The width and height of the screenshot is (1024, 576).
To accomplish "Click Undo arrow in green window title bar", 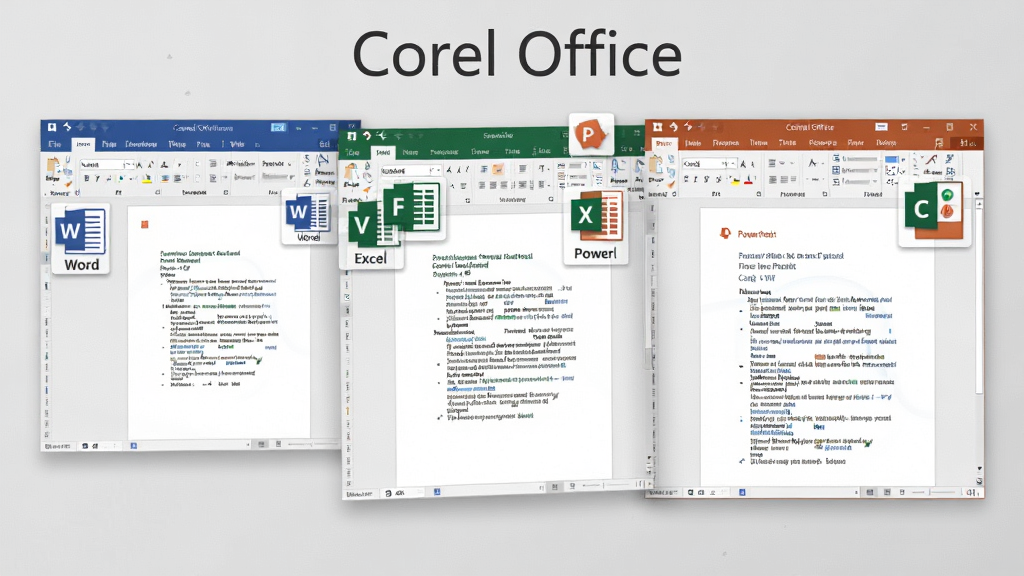I will 367,136.
